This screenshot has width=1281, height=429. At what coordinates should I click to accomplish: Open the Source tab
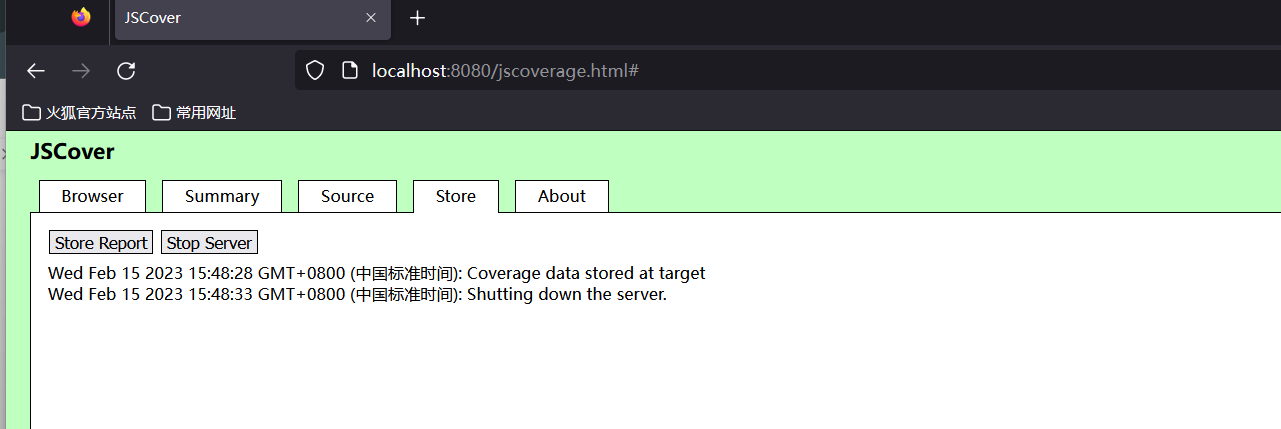347,196
